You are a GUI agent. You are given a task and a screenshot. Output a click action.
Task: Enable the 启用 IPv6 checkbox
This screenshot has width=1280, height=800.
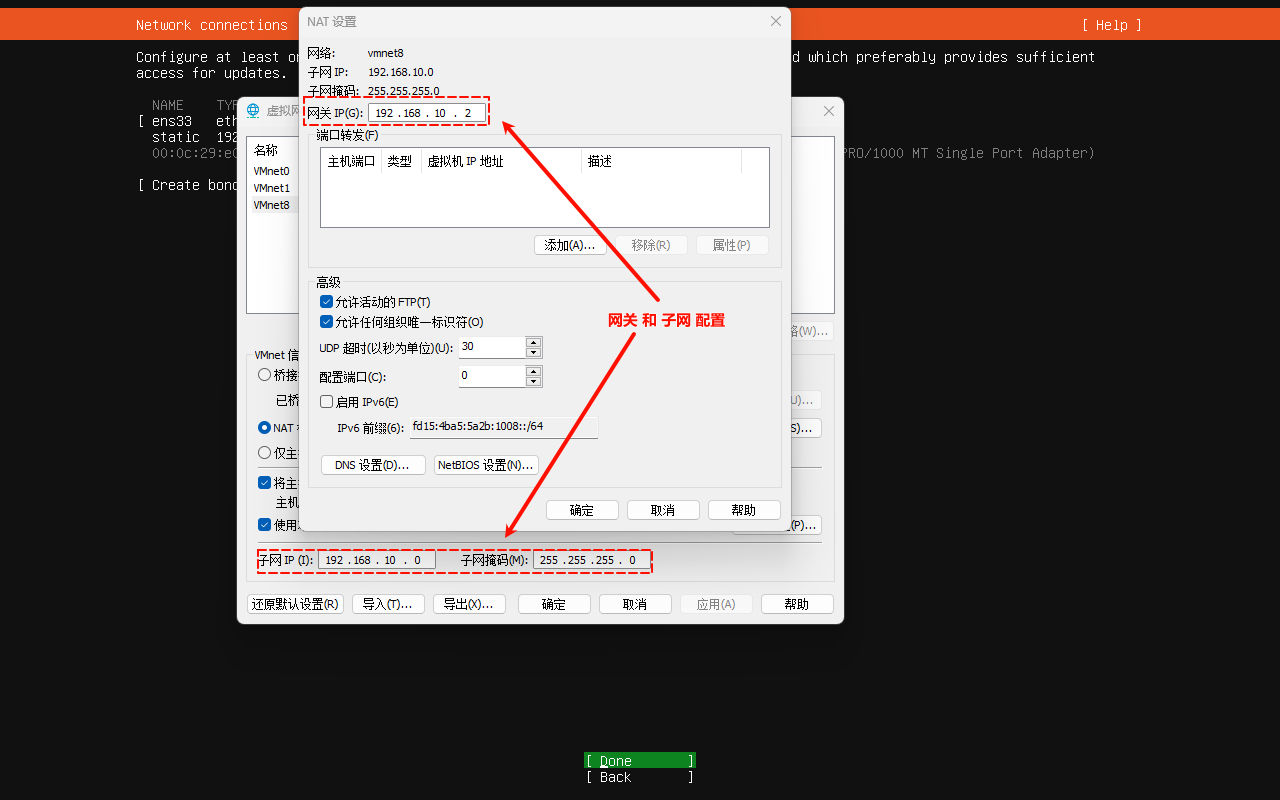[x=326, y=402]
